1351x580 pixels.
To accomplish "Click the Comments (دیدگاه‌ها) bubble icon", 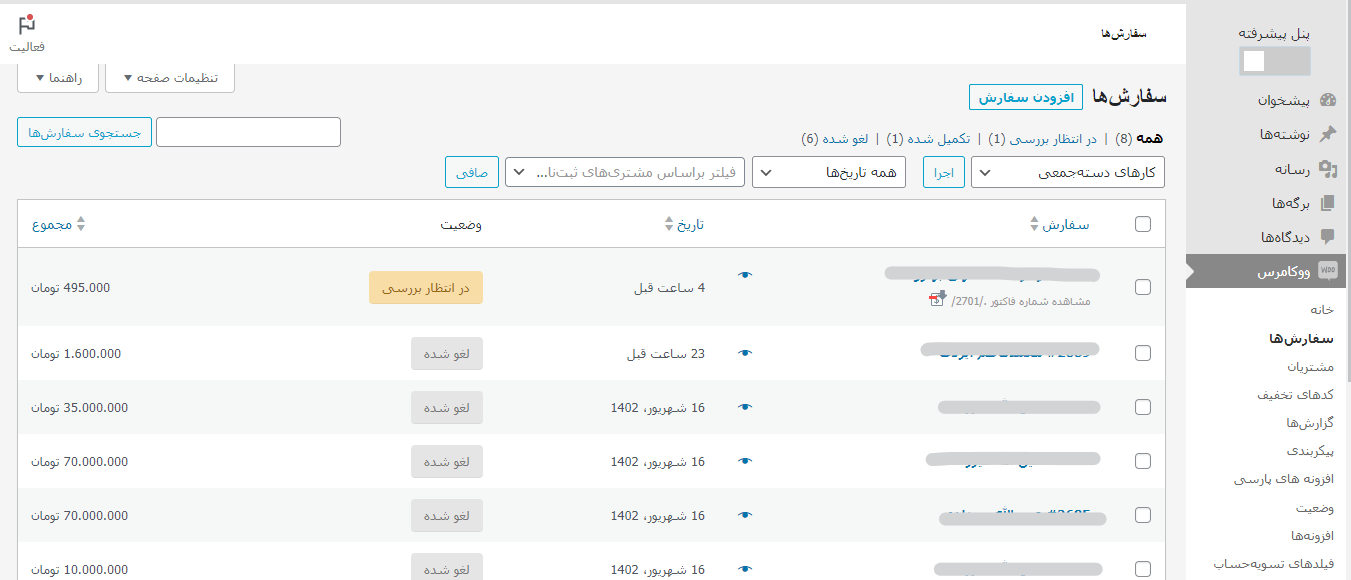I will (1328, 237).
